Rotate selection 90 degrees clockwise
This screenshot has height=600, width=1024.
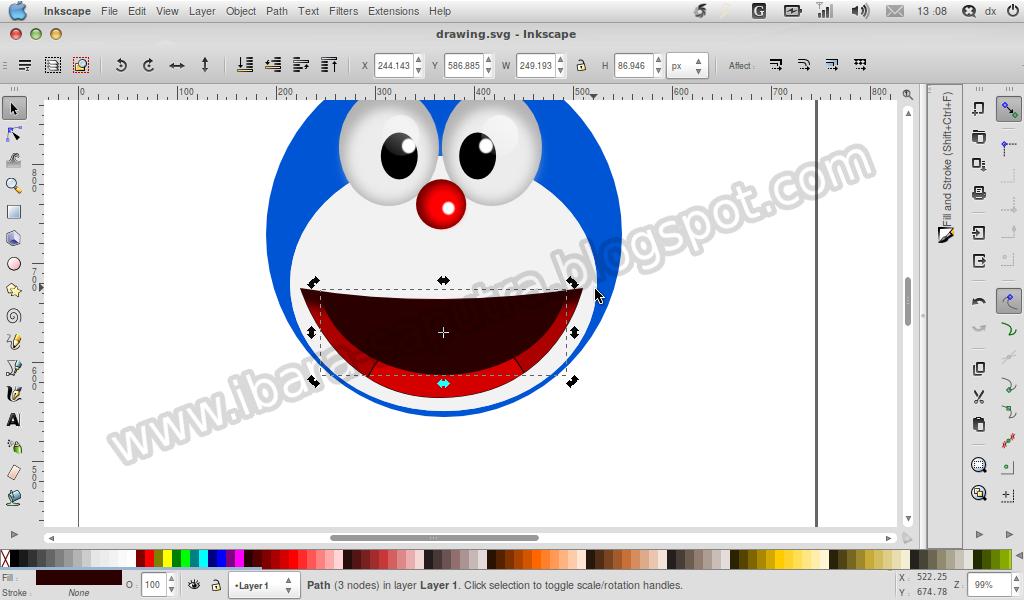pyautogui.click(x=149, y=65)
